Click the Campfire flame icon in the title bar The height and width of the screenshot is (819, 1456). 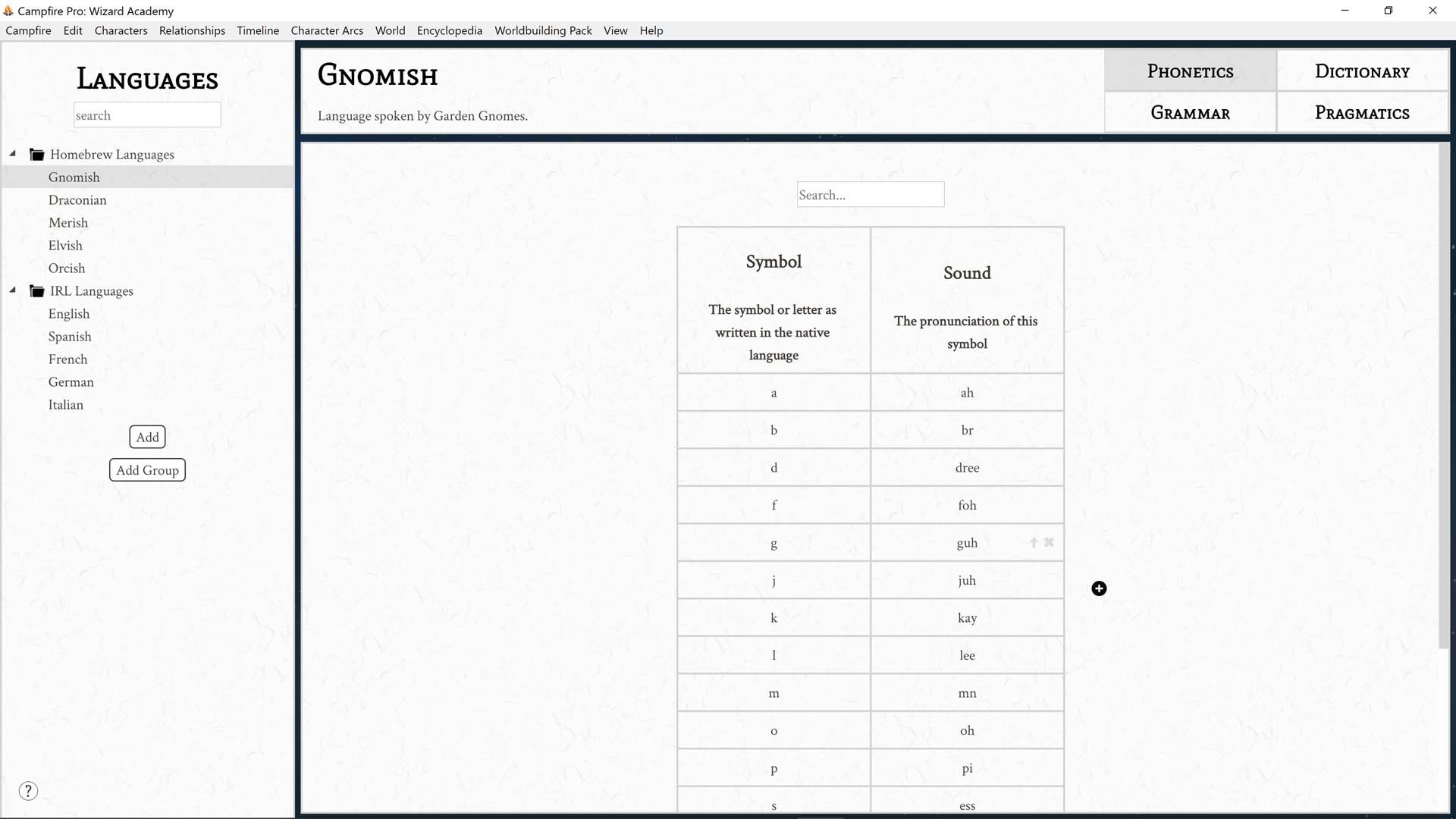(10, 11)
